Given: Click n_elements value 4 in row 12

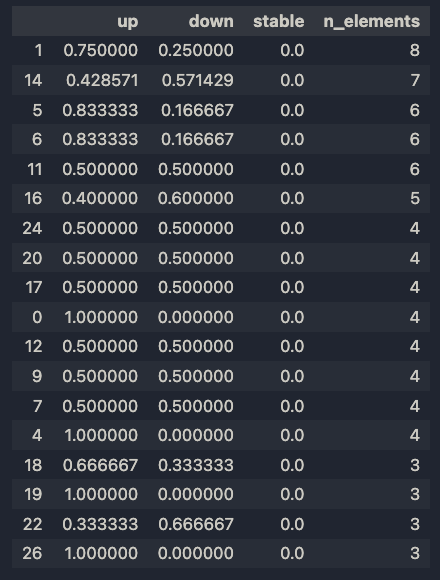Looking at the screenshot, I should coord(415,346).
